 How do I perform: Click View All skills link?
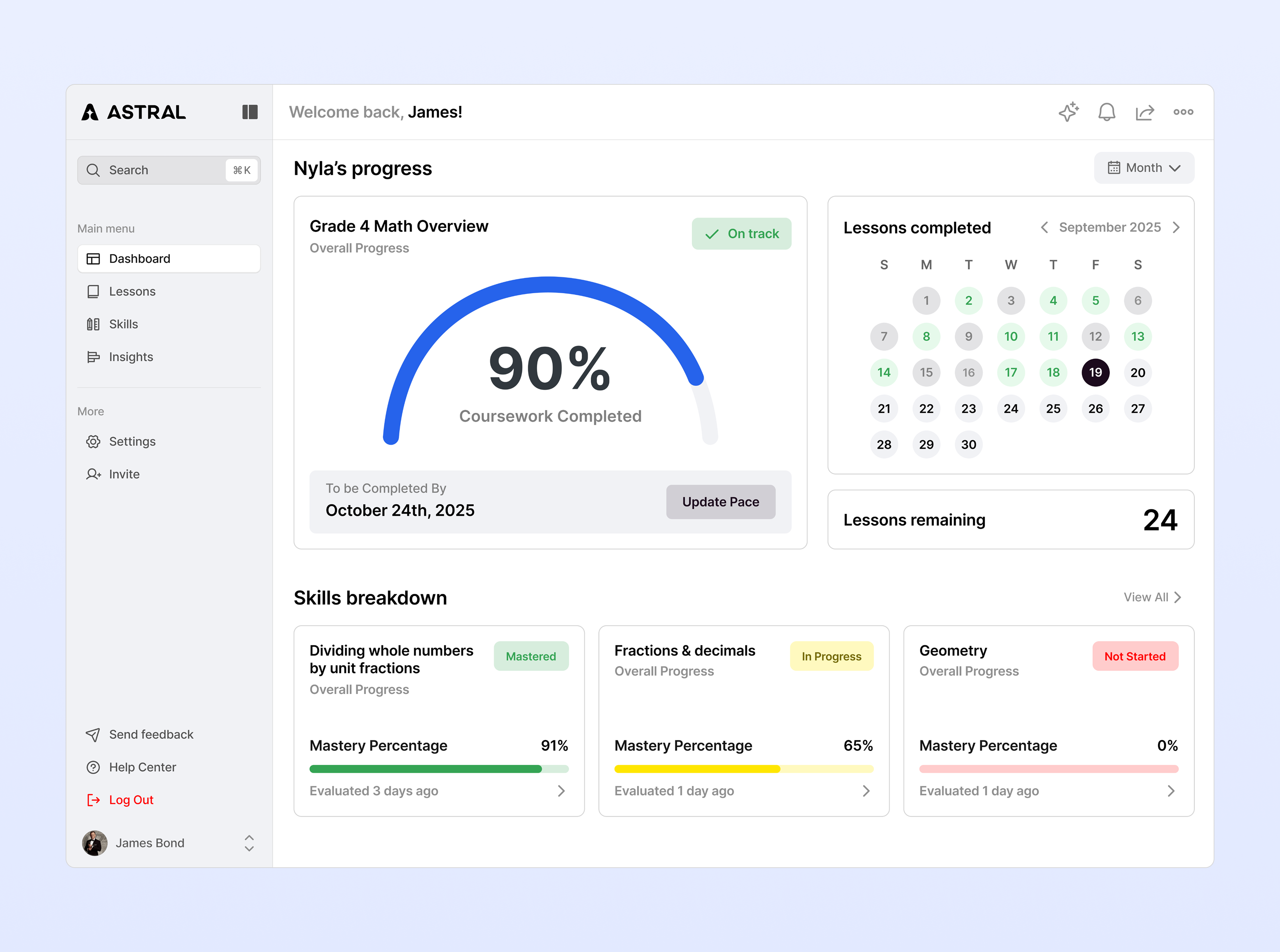click(x=1152, y=597)
